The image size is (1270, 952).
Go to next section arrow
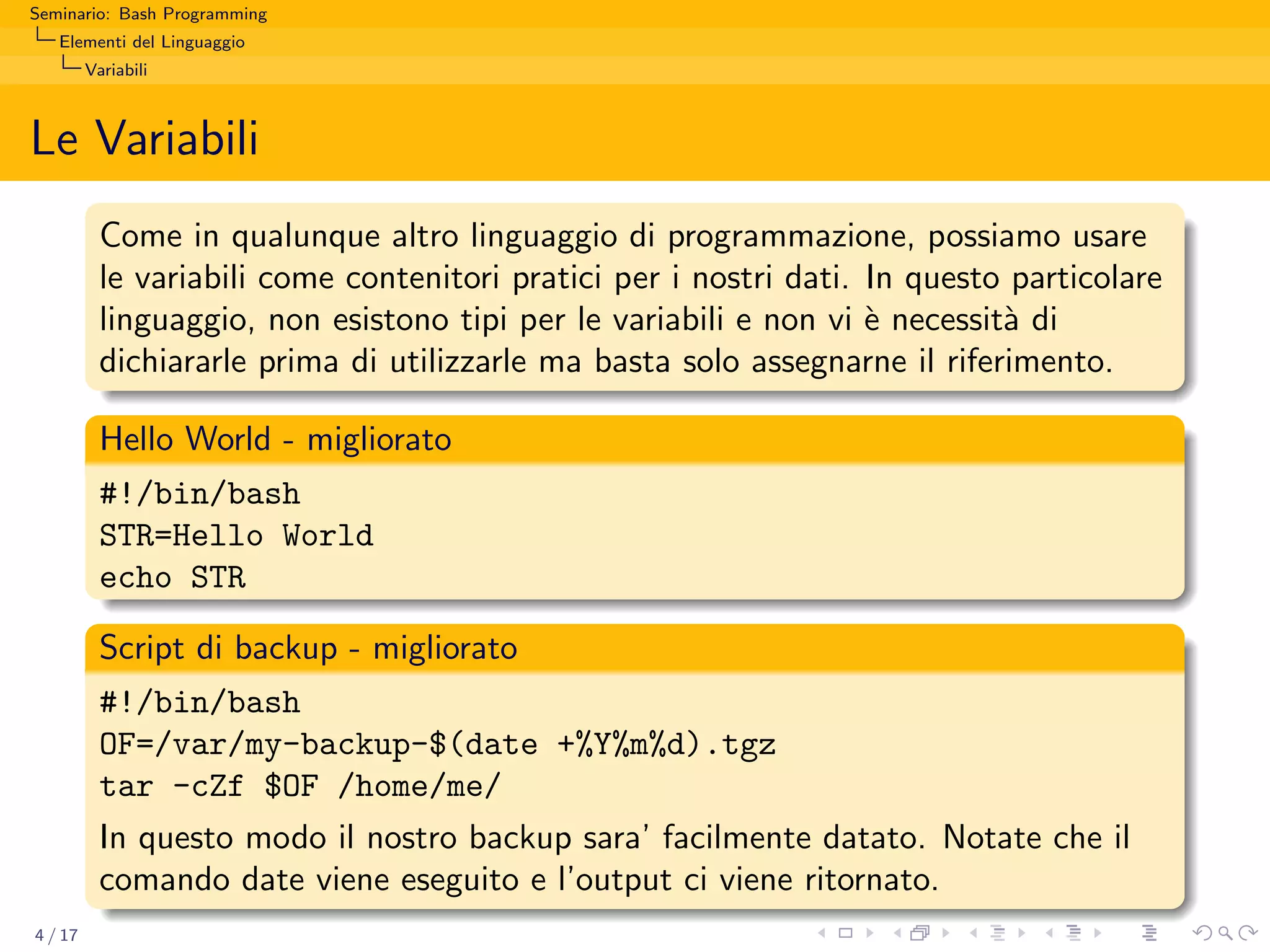pos(1098,933)
